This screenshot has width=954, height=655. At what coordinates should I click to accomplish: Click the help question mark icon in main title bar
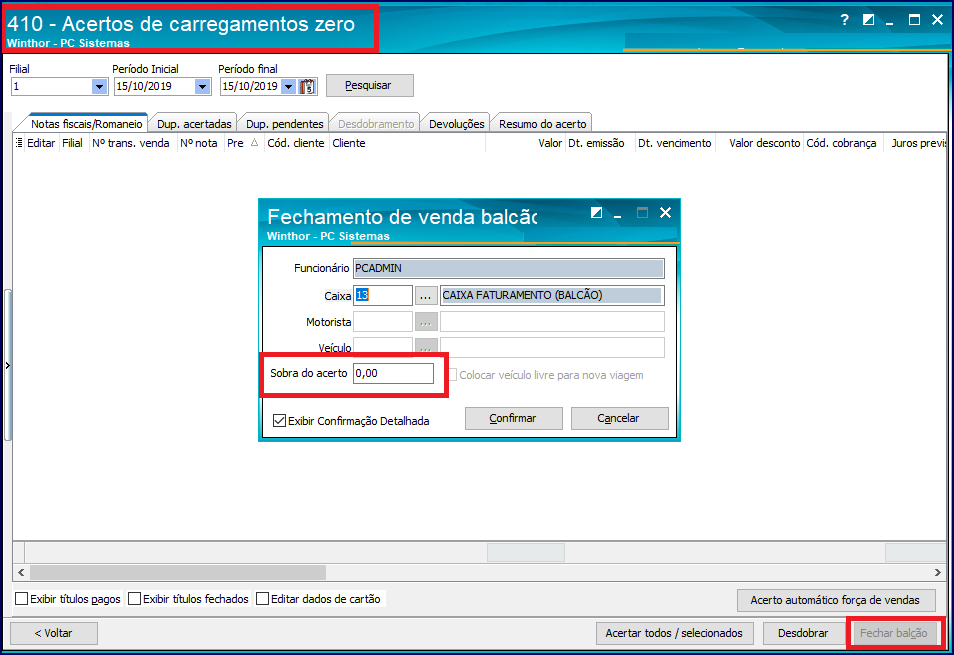[844, 20]
